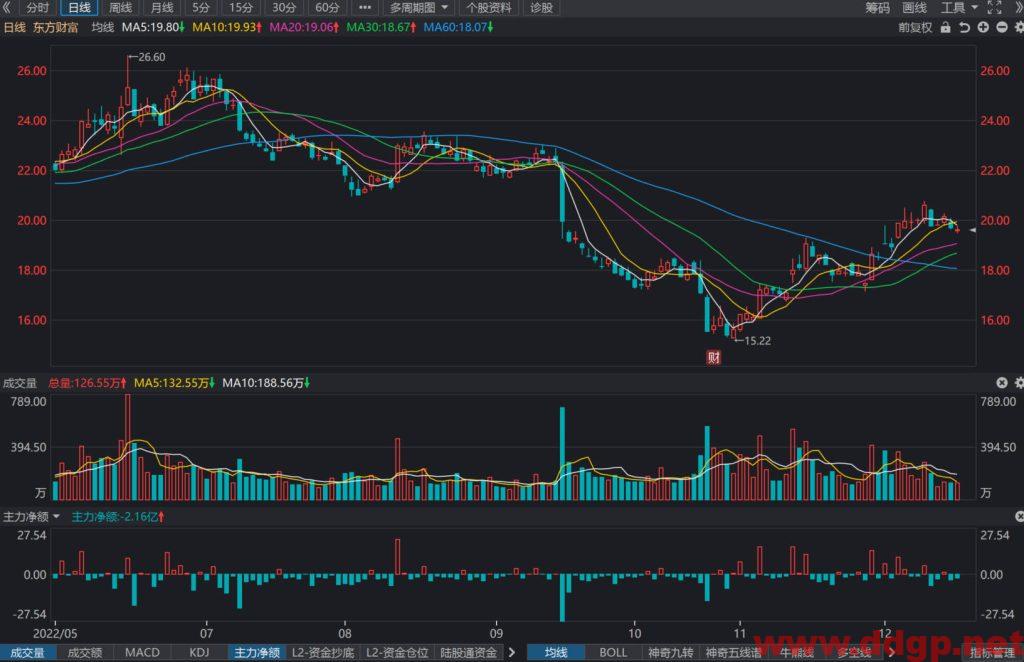Select the 30分 period tab

coord(284,8)
